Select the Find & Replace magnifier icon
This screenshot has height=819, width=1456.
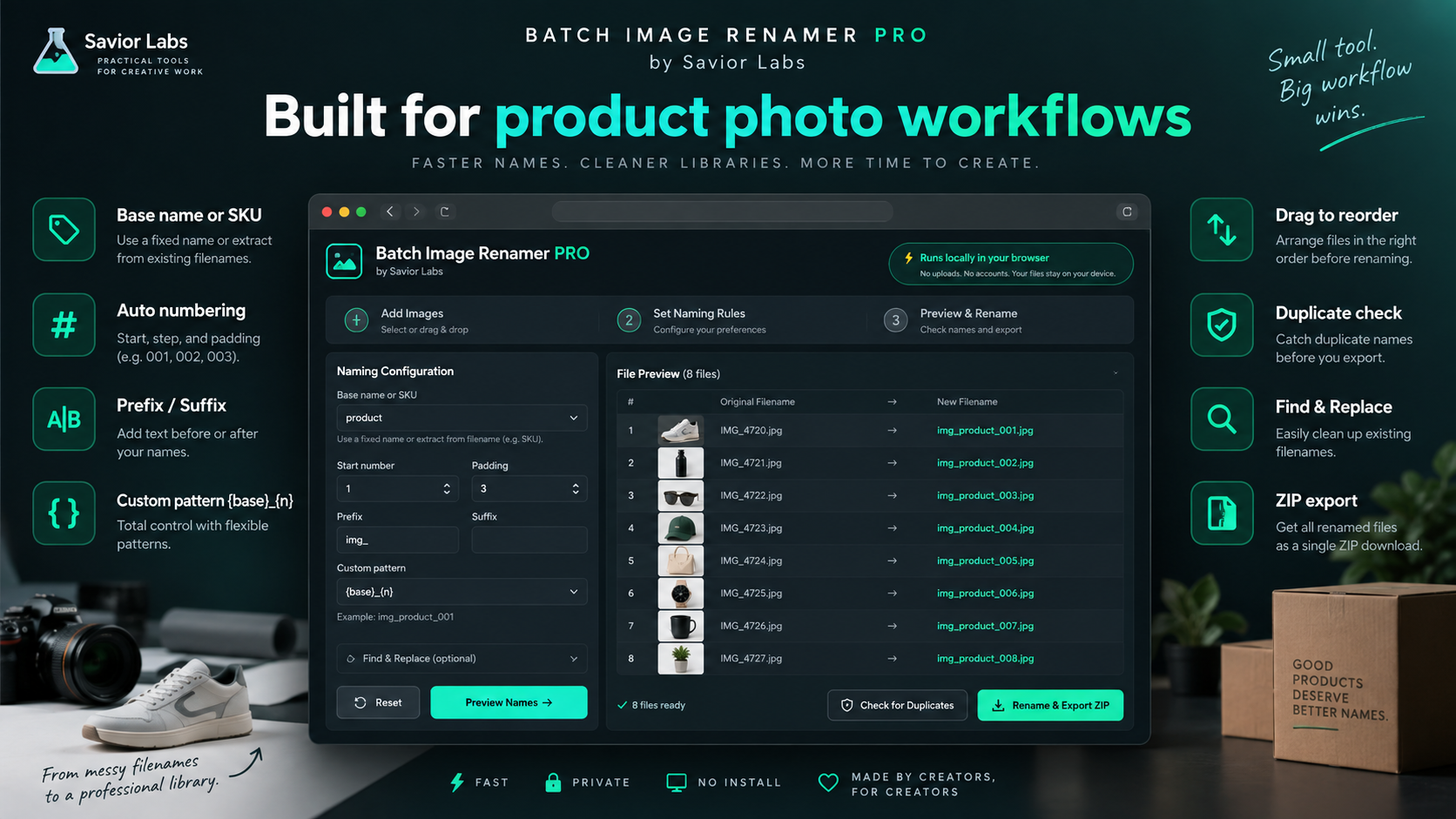pos(1222,420)
